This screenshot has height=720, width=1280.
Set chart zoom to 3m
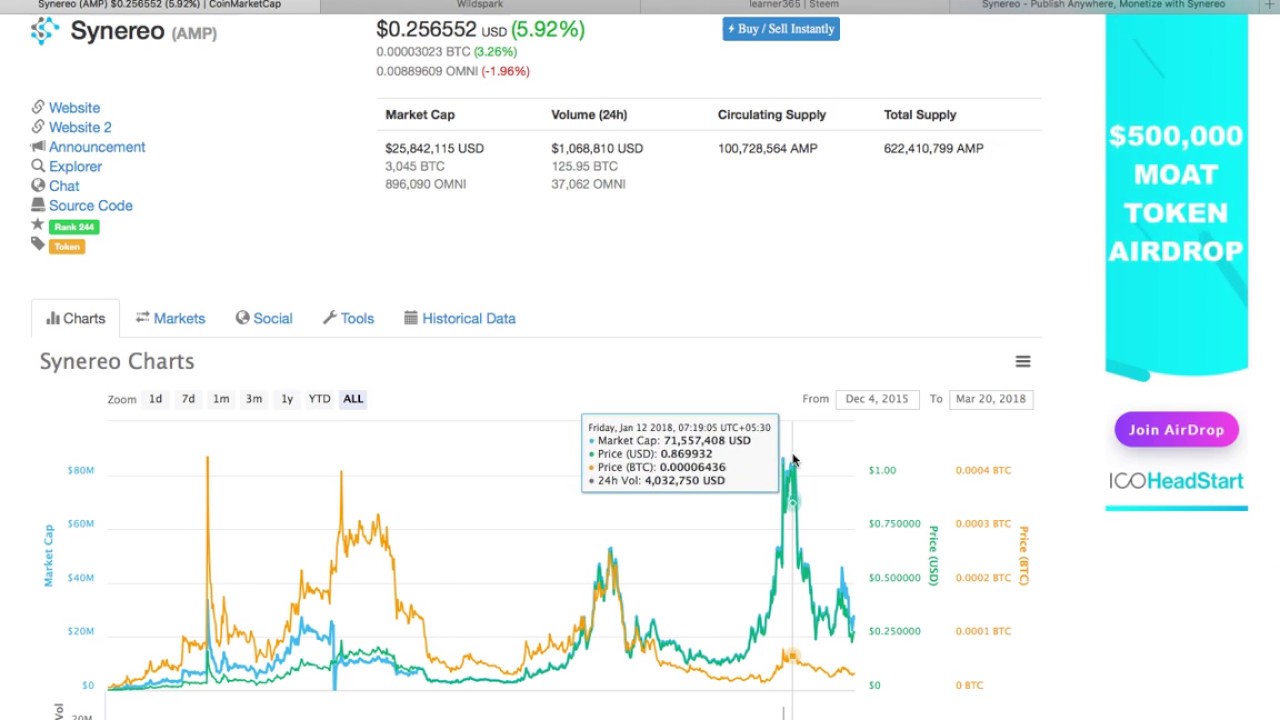(254, 399)
